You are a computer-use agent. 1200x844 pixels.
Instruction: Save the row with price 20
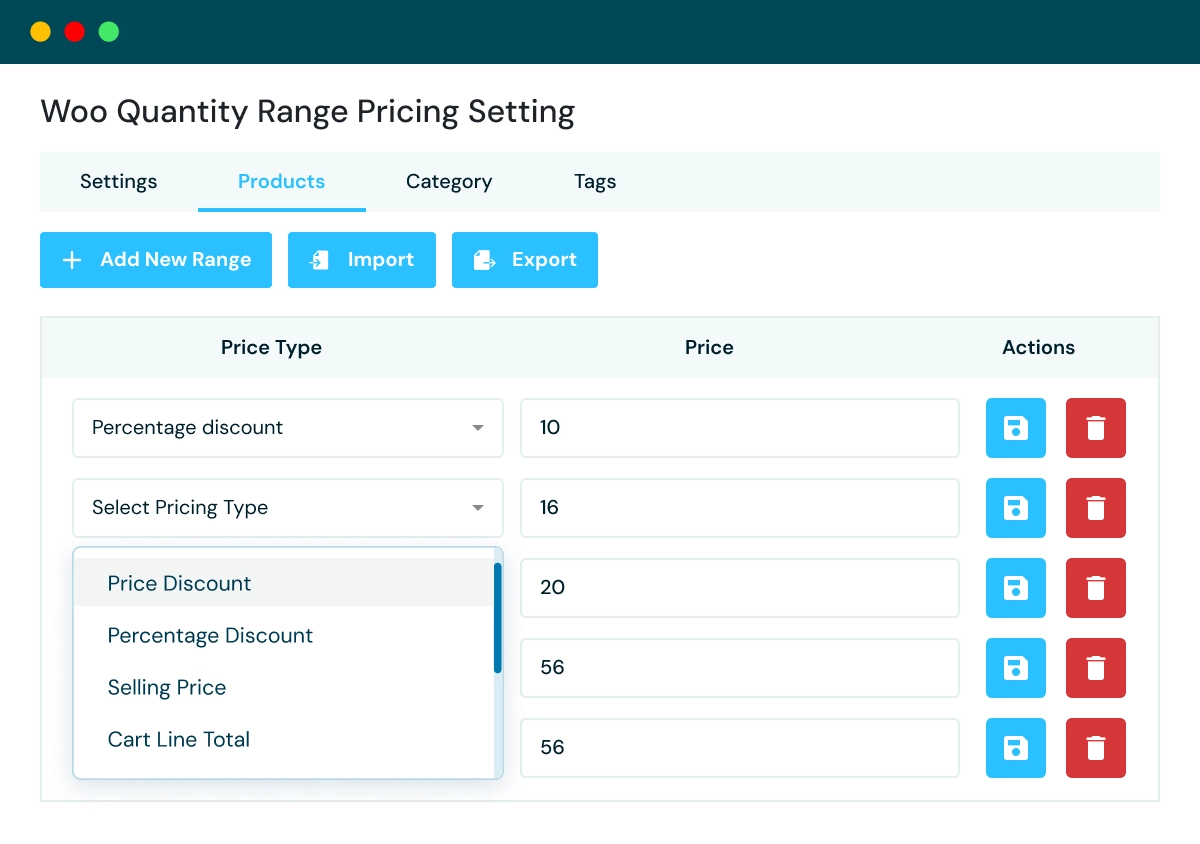pyautogui.click(x=1016, y=588)
